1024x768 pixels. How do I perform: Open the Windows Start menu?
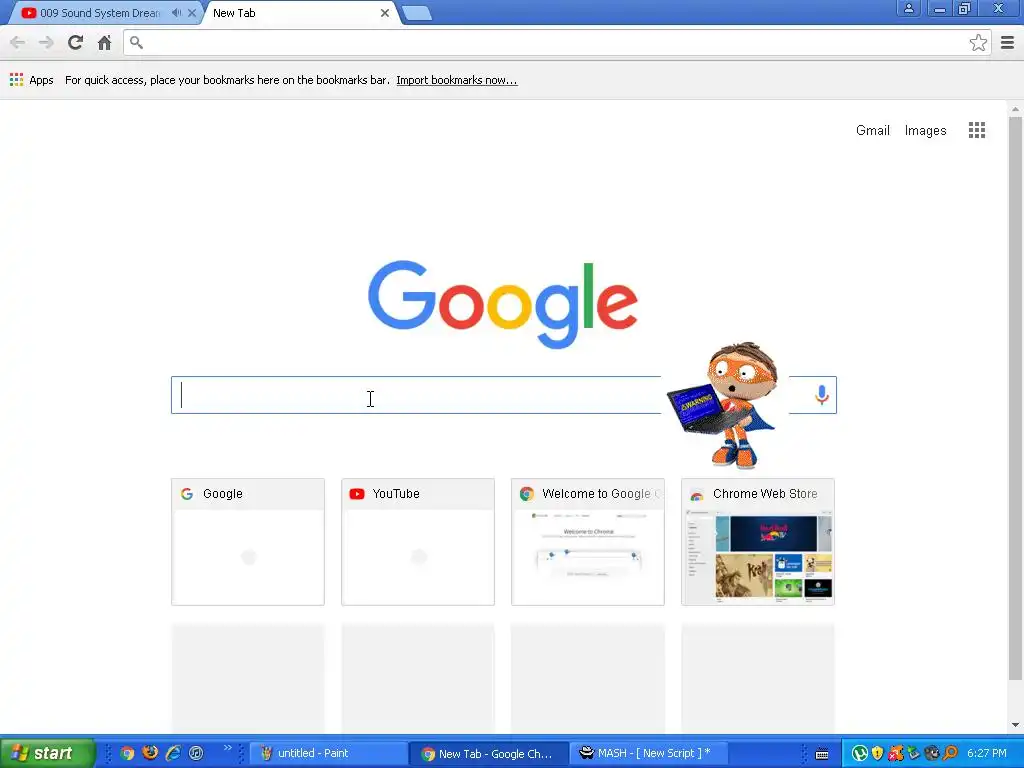coord(46,753)
